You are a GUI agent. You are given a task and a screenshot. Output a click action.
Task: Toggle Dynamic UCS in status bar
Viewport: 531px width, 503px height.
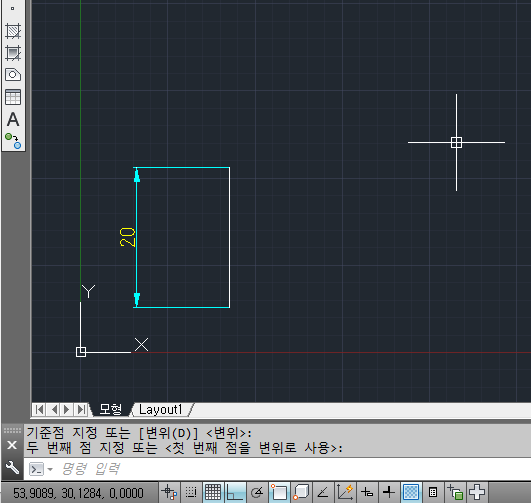(345, 492)
